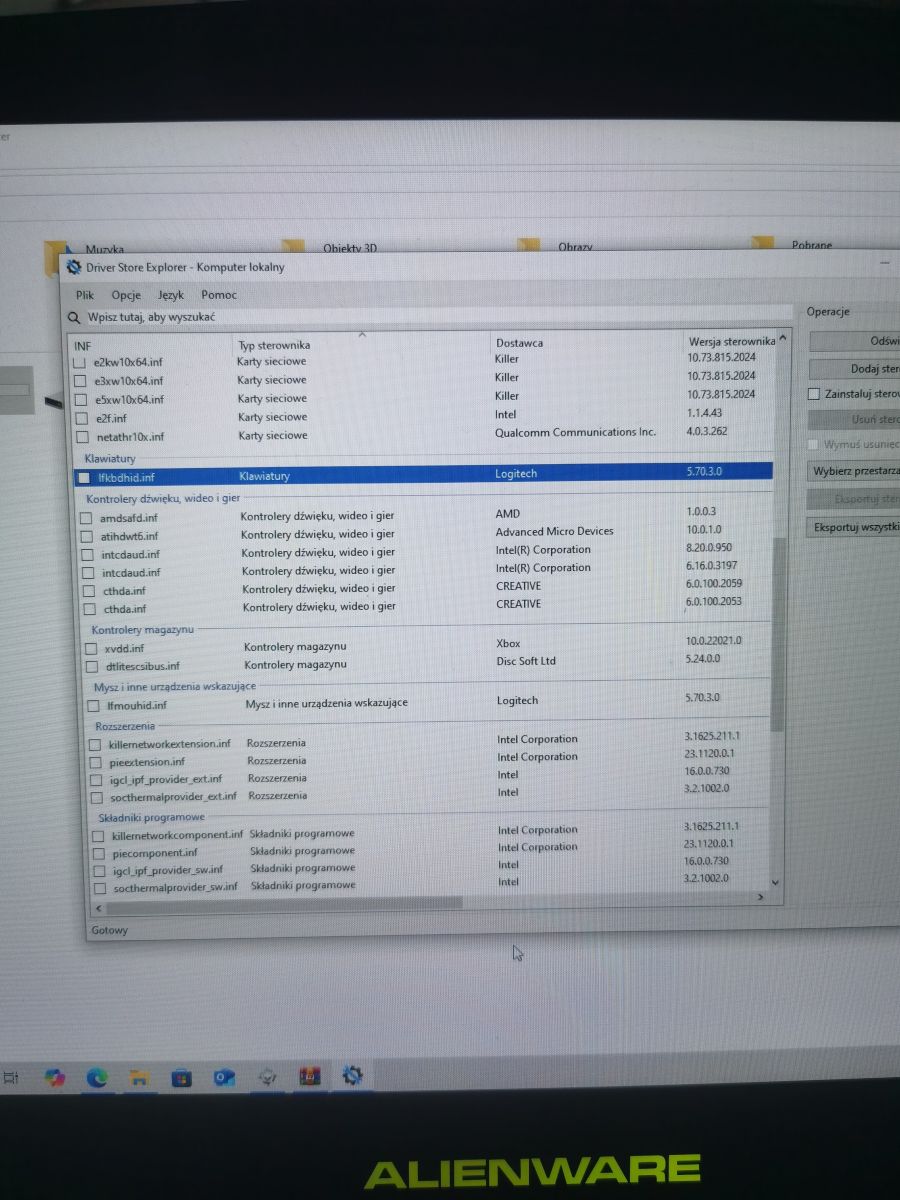Collapse the Mysz i inne urządzenia wskazujące group

point(174,686)
